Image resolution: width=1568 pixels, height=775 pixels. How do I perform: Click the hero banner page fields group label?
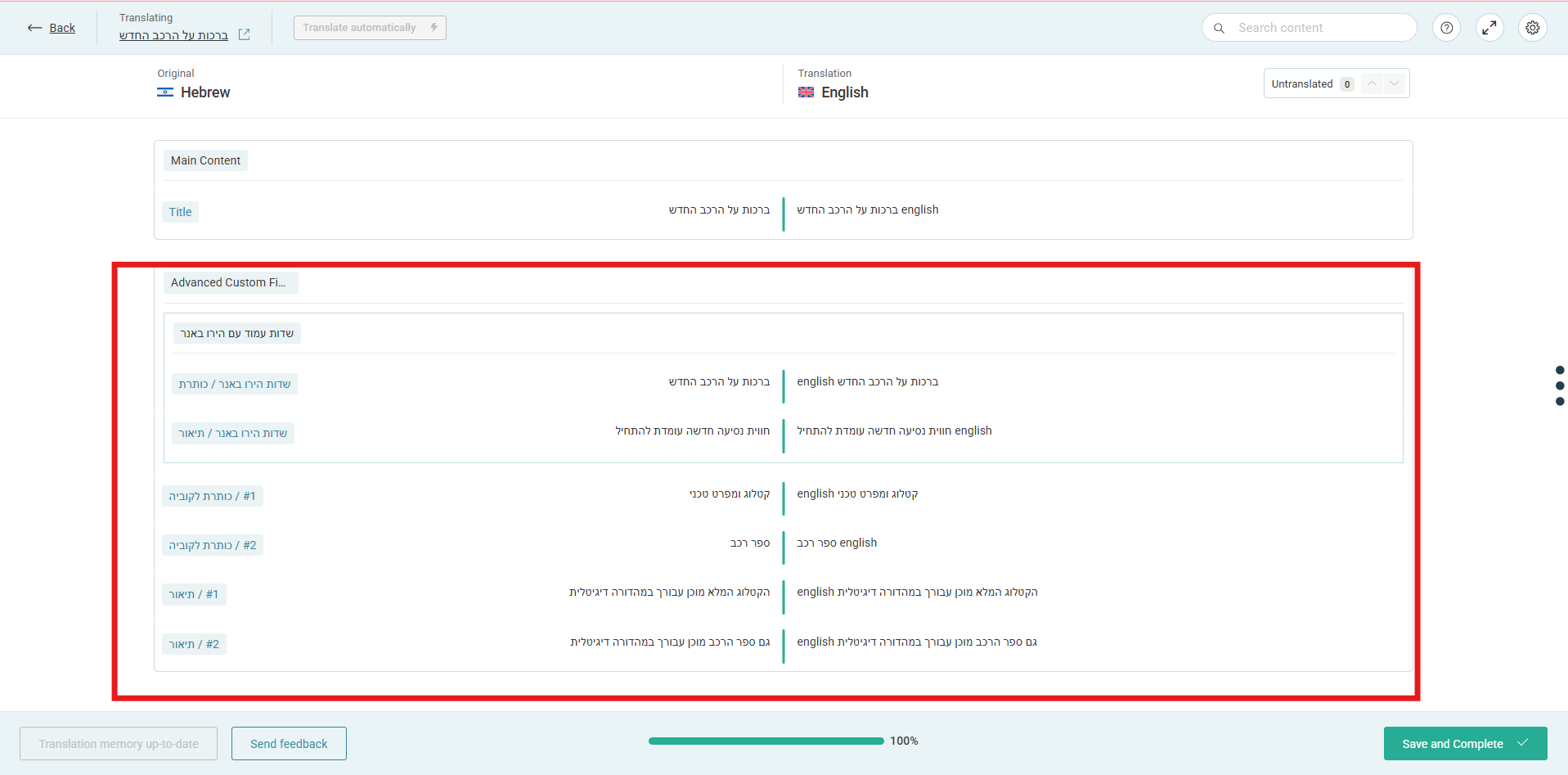coord(236,333)
